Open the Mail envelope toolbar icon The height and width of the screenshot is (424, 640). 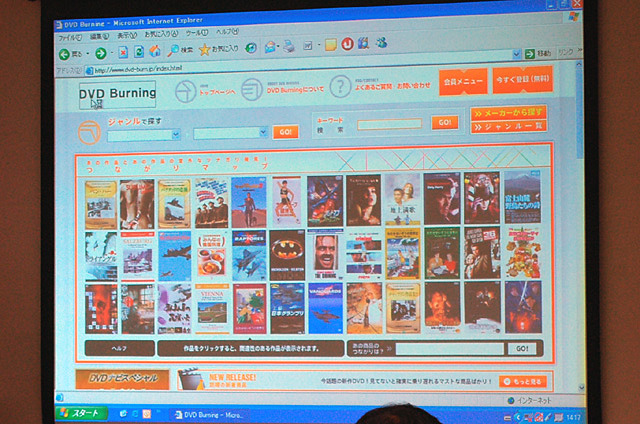pos(270,47)
